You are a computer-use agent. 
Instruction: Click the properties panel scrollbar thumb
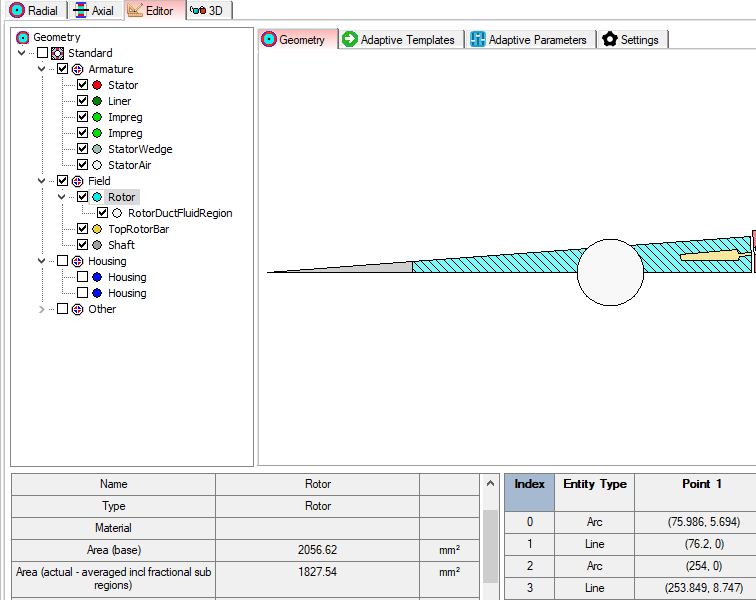click(x=490, y=545)
